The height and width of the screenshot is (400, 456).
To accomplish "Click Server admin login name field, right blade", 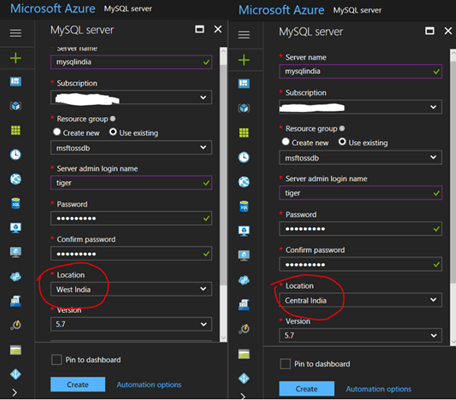I will (361, 193).
